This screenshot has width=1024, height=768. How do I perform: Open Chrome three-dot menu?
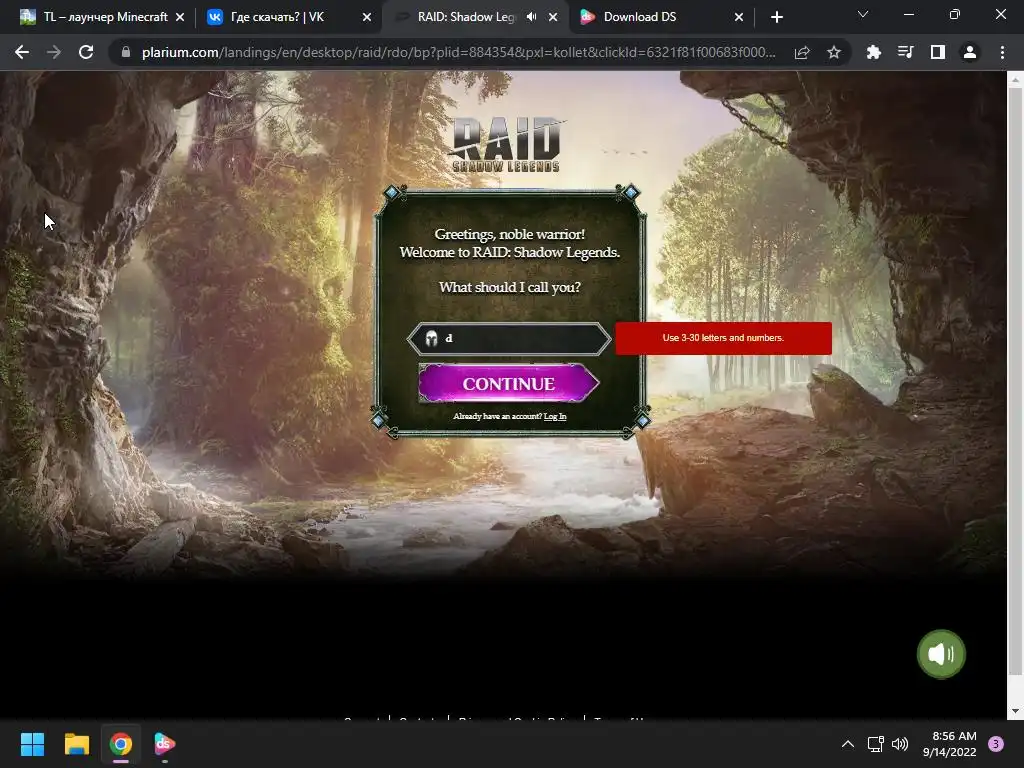1002,52
